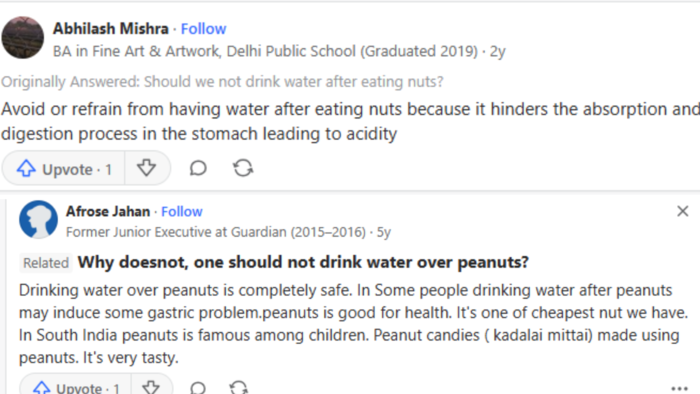This screenshot has width=700, height=394.
Task: Open comments on Abhilash Mishra's answer
Action: [x=198, y=169]
